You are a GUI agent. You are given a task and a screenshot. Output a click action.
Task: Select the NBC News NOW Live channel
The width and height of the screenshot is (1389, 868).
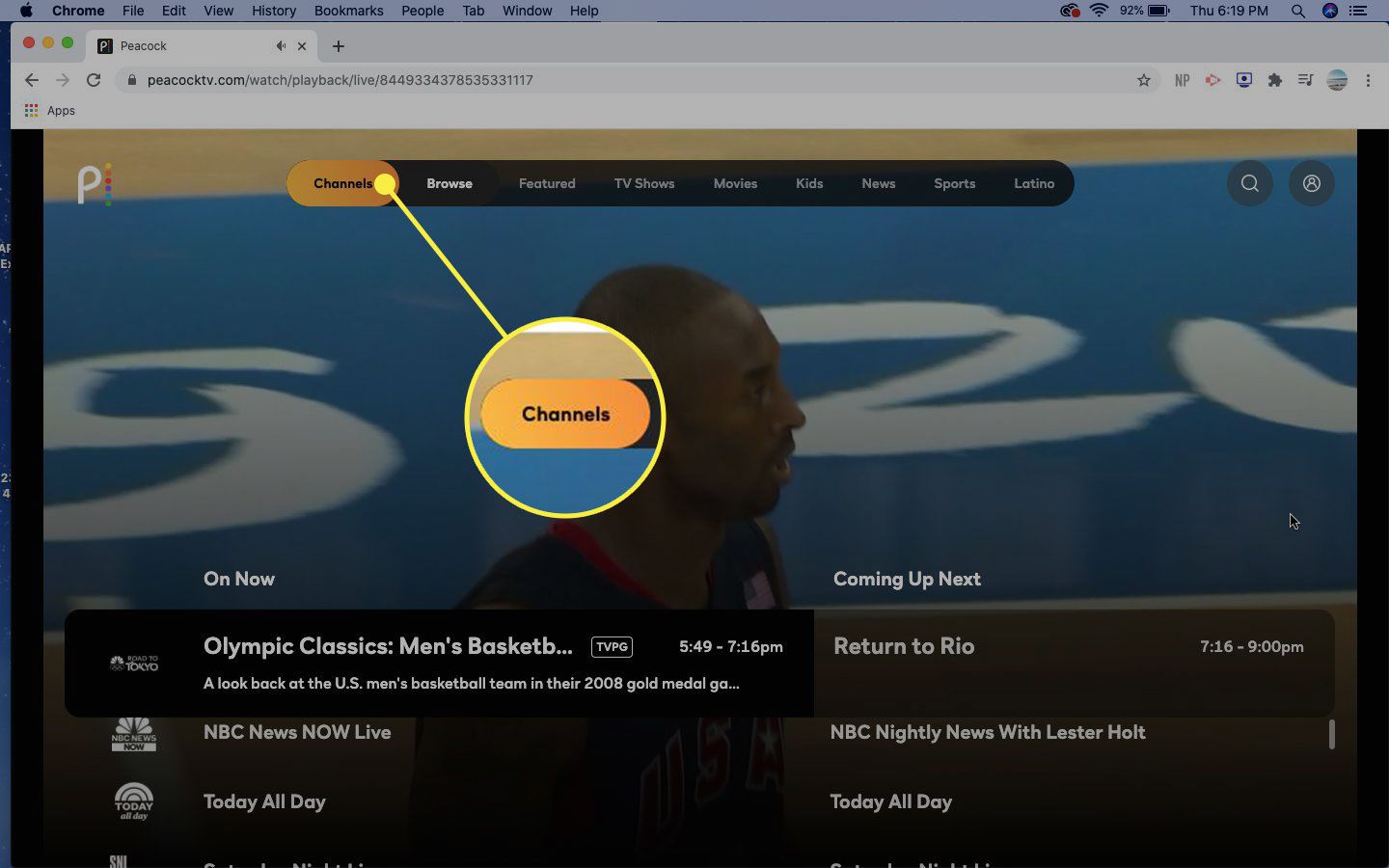click(297, 732)
